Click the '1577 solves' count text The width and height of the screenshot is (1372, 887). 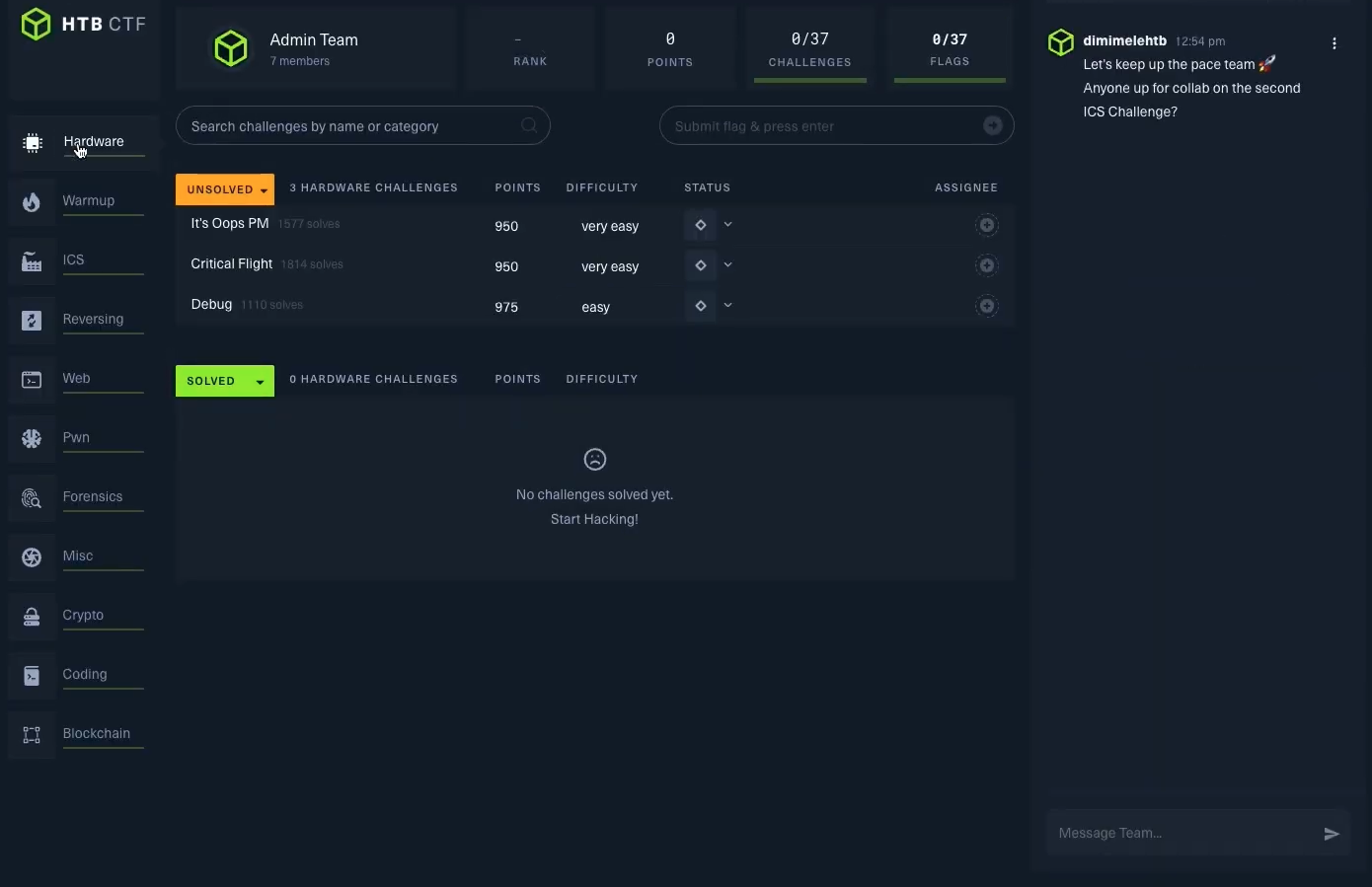pyautogui.click(x=309, y=224)
